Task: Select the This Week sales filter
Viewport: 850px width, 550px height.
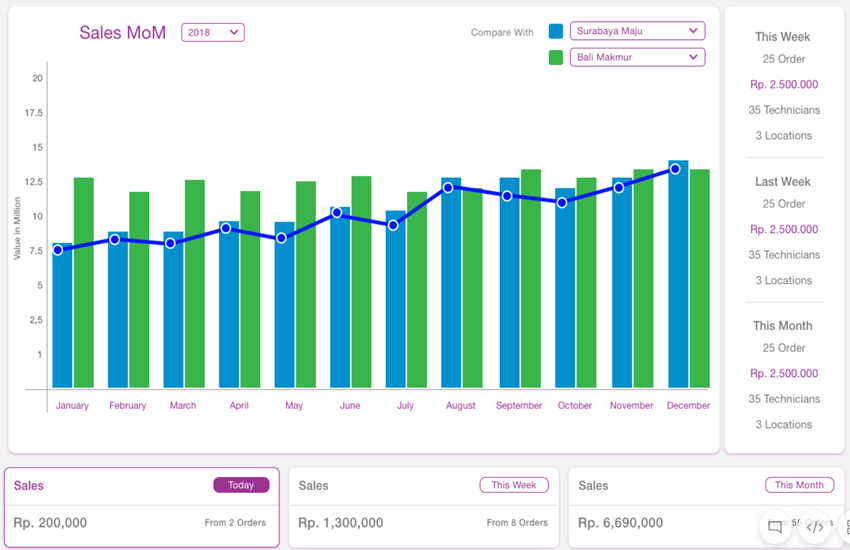Action: [514, 485]
